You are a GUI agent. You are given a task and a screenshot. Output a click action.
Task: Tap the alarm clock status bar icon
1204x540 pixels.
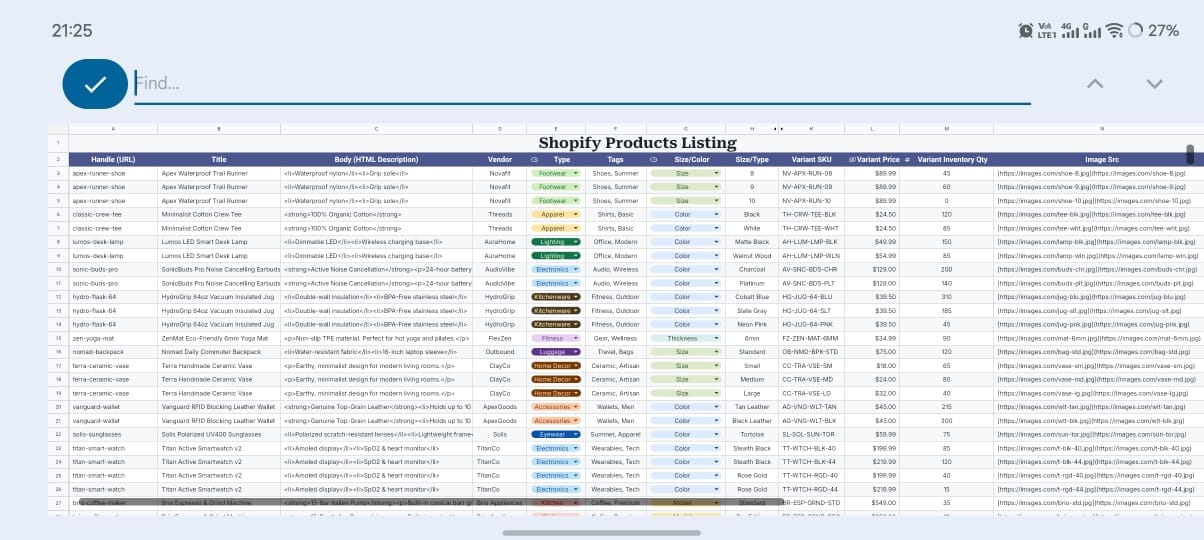pos(1026,30)
